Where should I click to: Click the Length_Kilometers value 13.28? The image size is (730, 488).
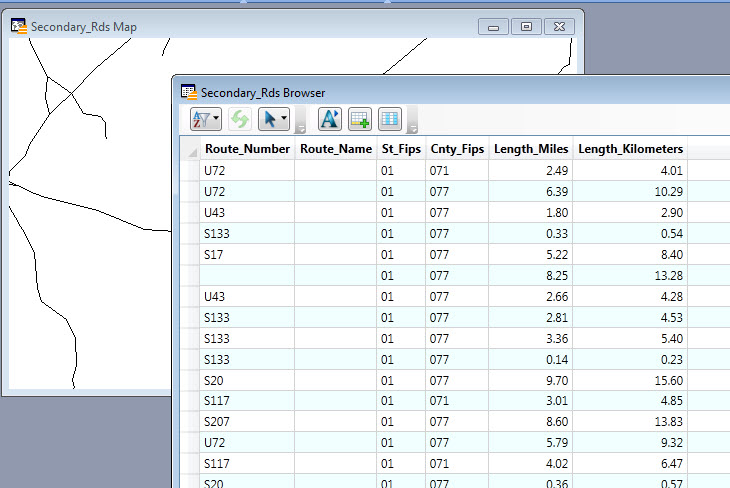click(630, 275)
